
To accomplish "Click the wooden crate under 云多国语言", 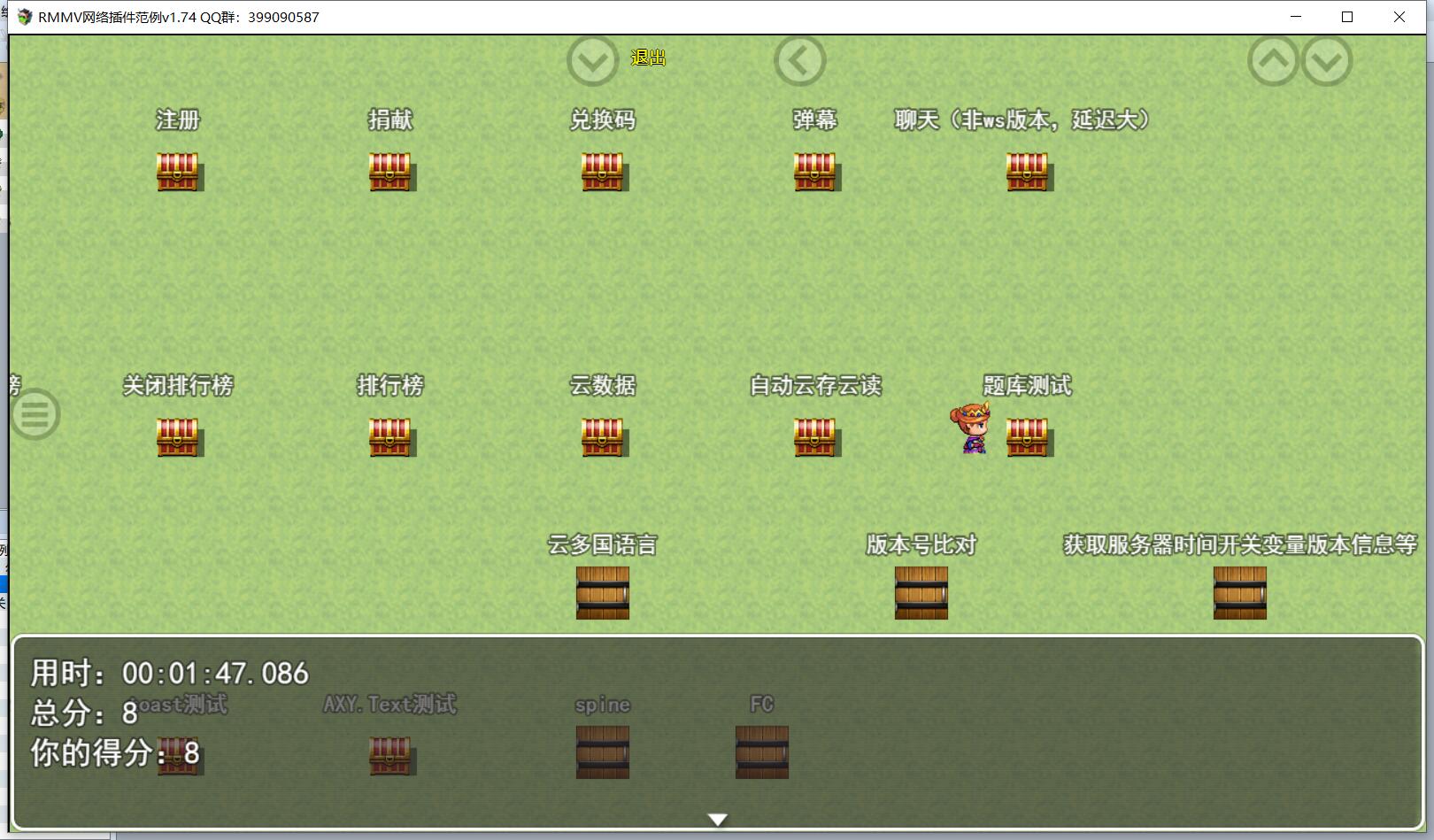I will [603, 593].
